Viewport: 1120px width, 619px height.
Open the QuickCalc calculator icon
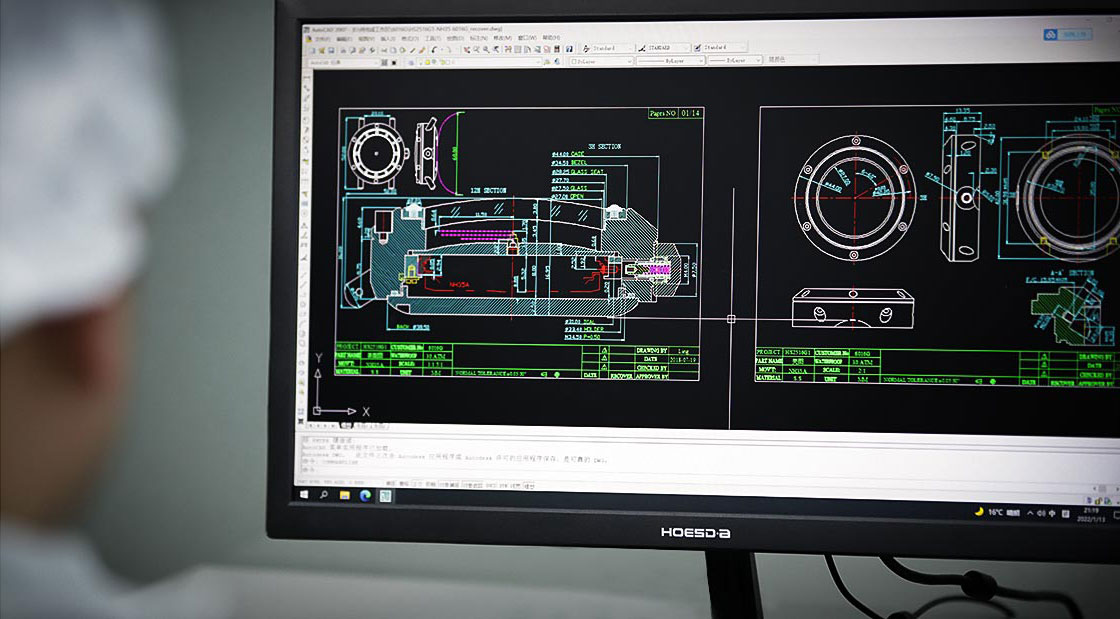pyautogui.click(x=557, y=49)
